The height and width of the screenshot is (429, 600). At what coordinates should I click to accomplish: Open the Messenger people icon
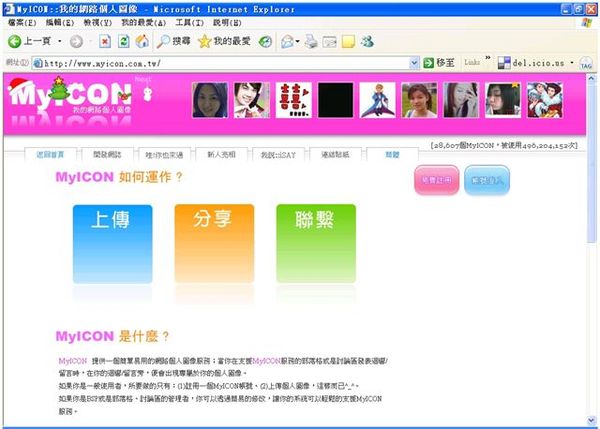(367, 41)
